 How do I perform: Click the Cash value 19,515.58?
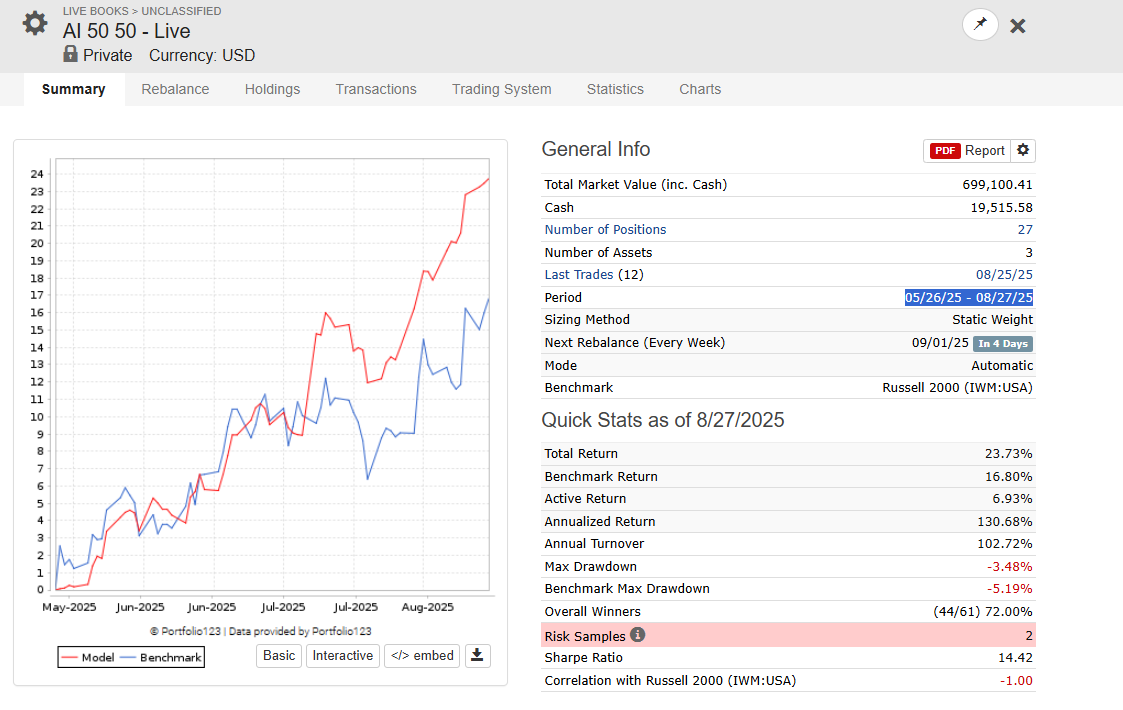1001,207
